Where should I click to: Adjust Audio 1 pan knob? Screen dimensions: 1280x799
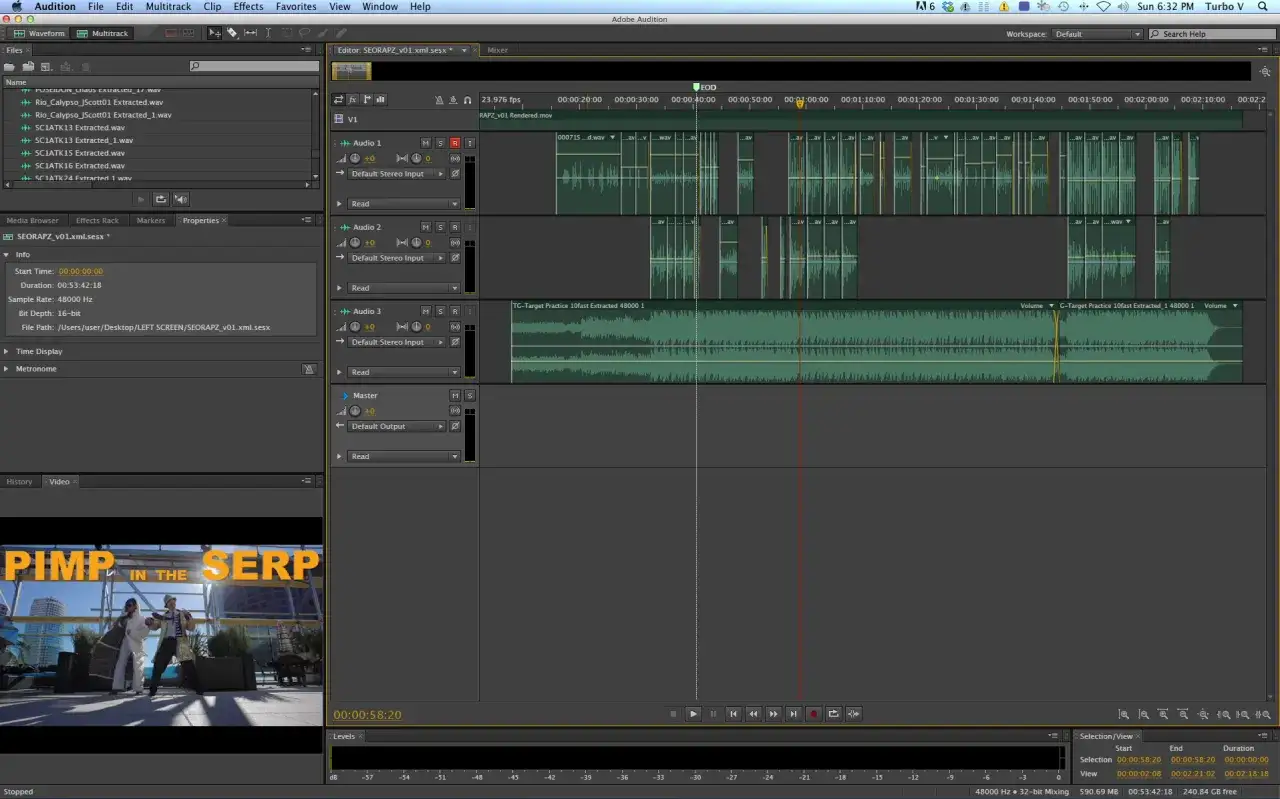click(416, 158)
